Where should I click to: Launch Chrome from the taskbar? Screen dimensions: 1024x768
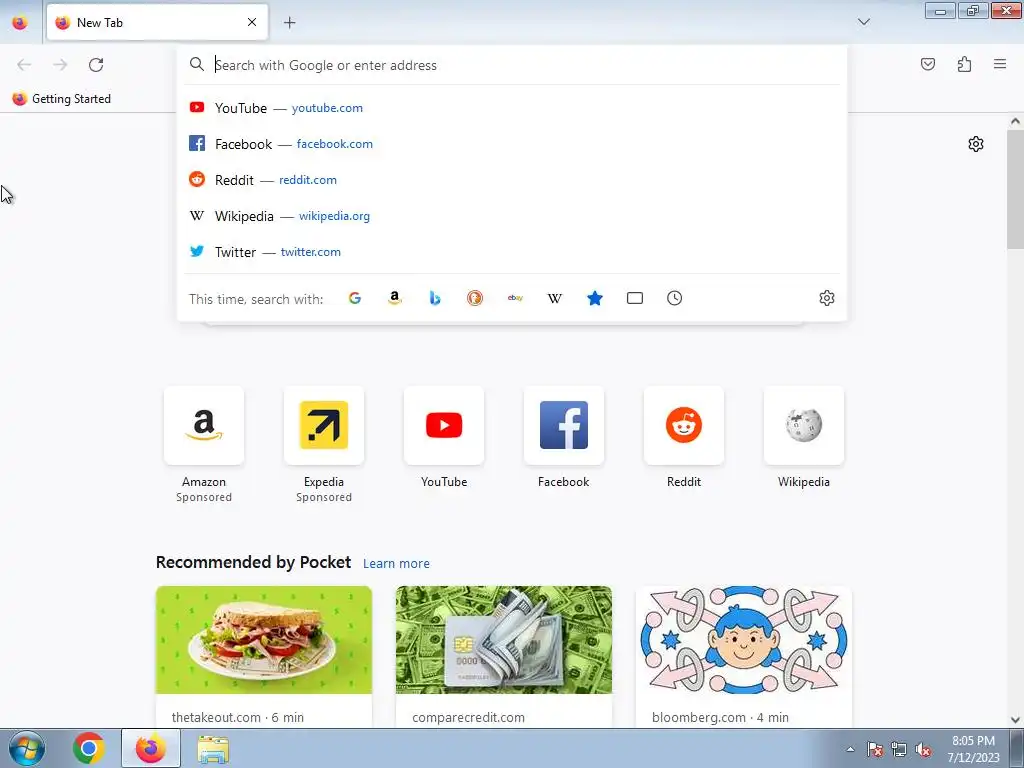pos(89,748)
